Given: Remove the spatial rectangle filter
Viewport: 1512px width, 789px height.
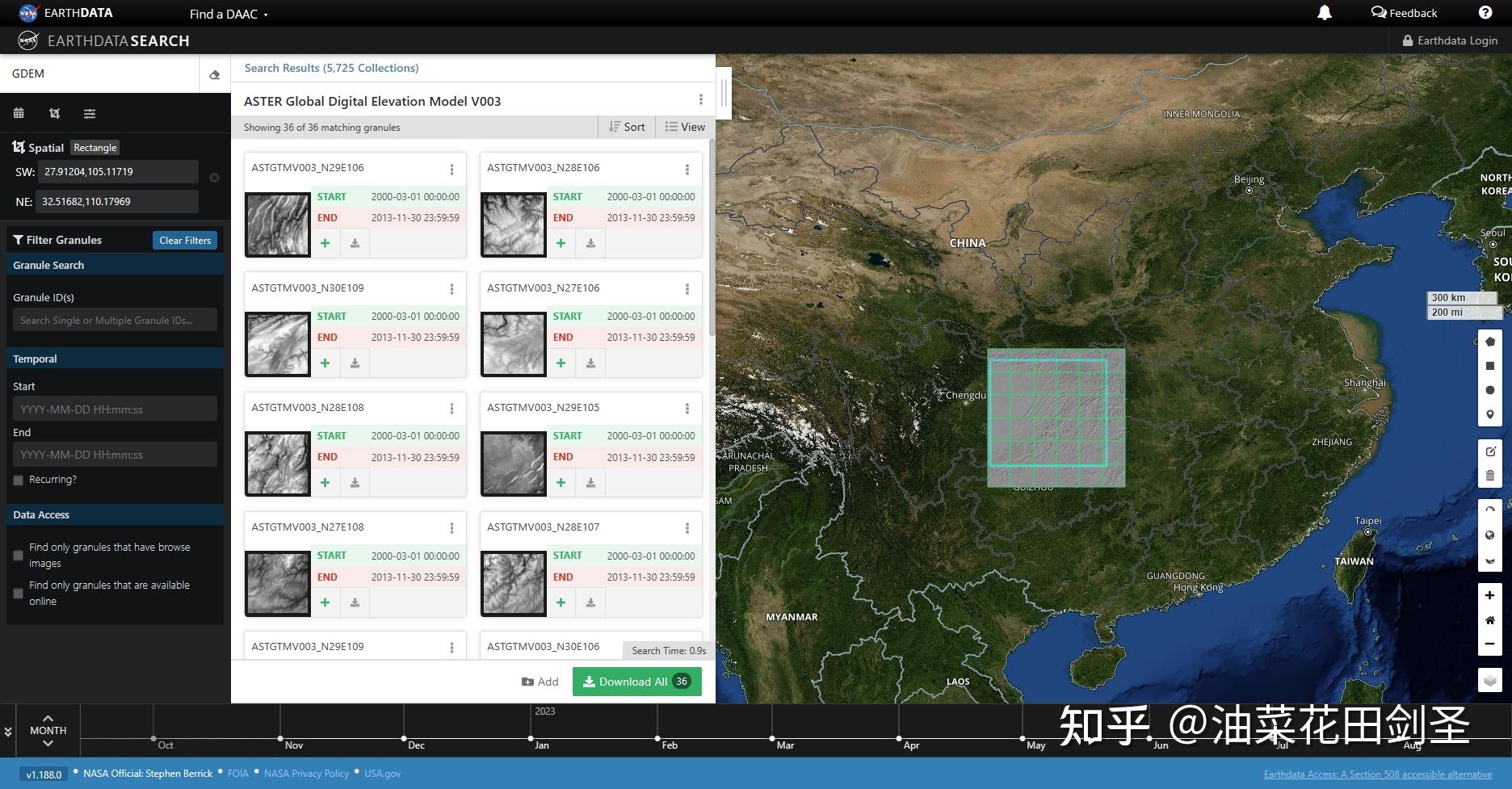Looking at the screenshot, I should click(x=214, y=178).
